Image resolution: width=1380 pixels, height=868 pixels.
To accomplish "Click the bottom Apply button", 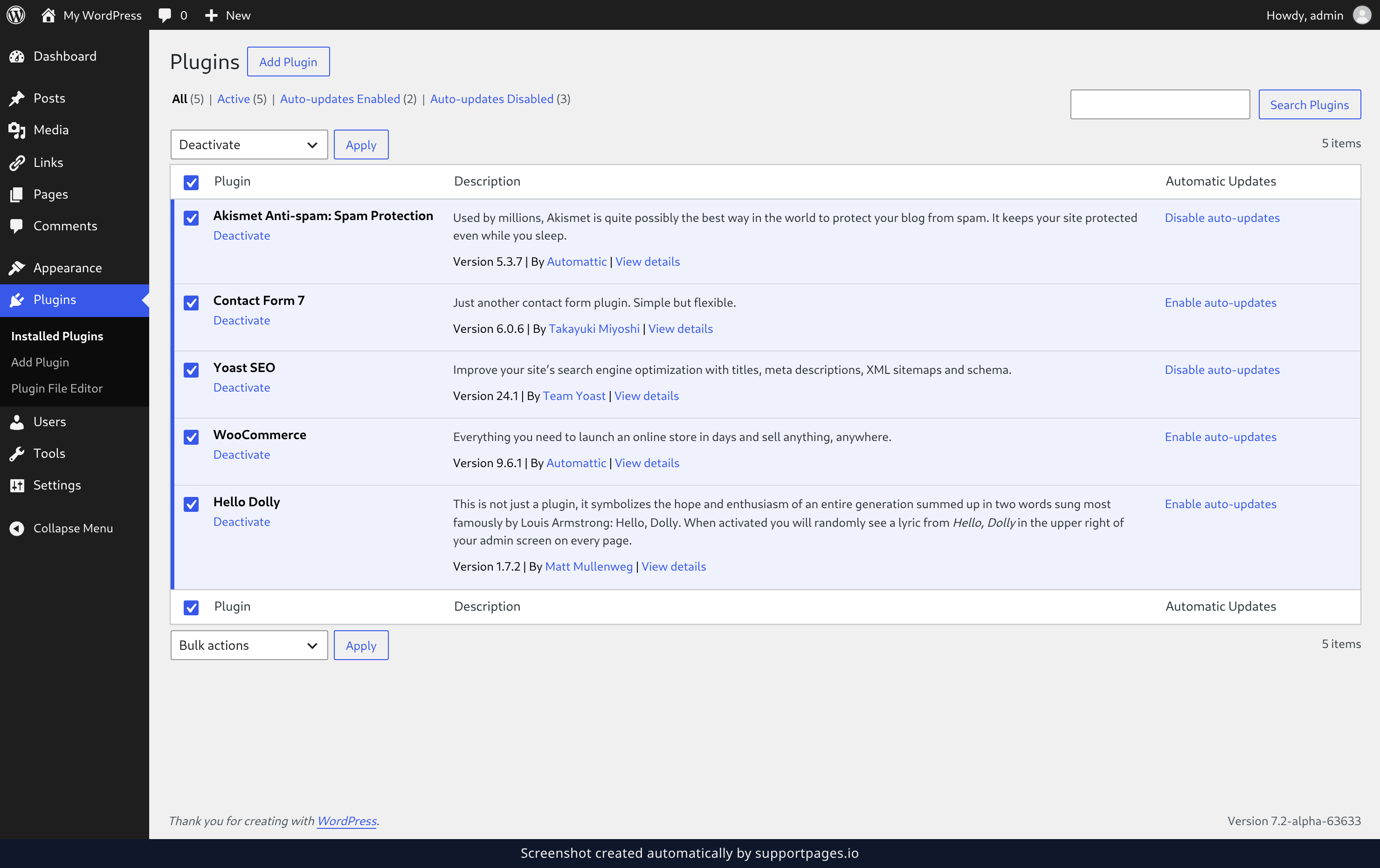I will [x=361, y=645].
